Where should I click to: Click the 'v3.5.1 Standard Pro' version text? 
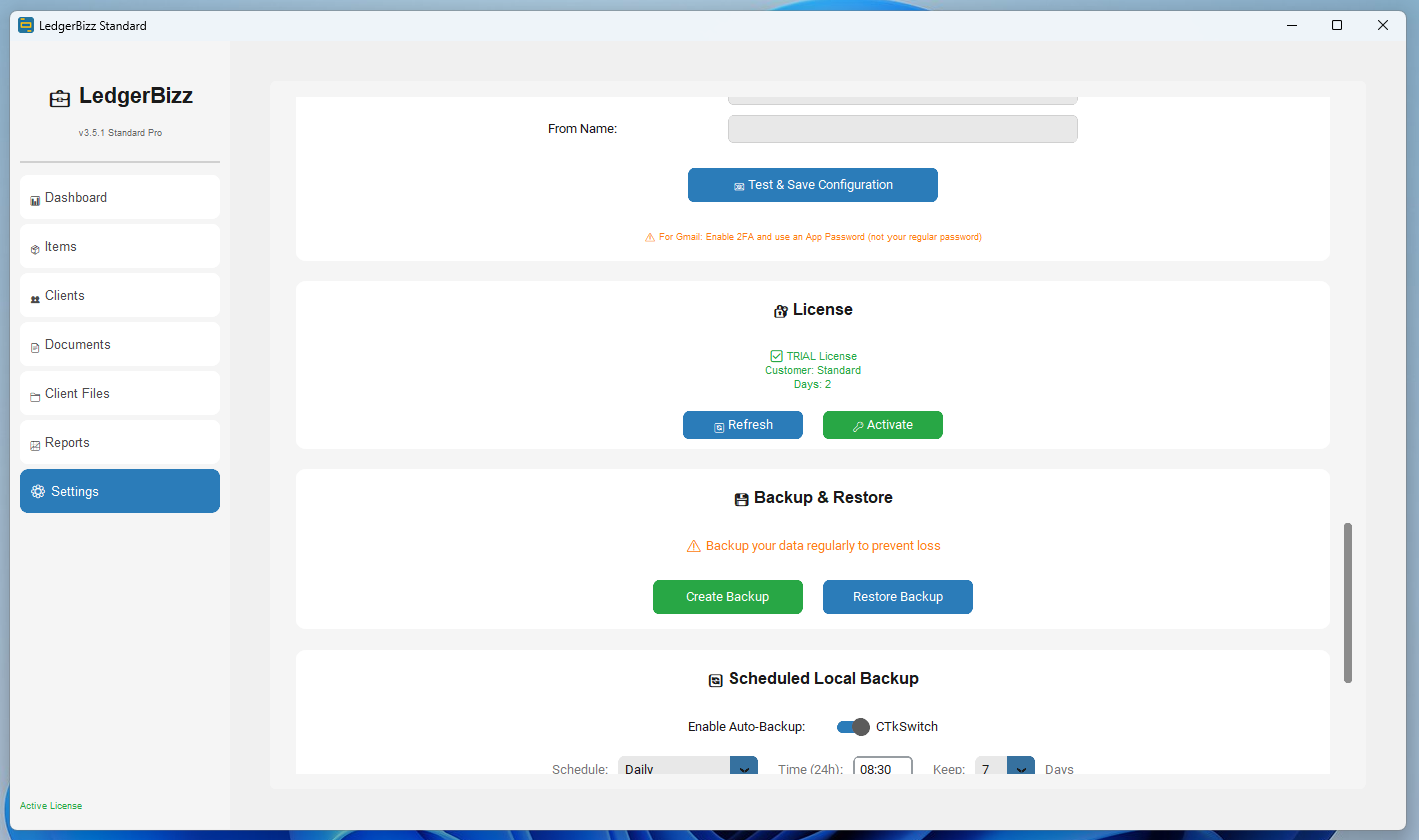click(x=120, y=133)
